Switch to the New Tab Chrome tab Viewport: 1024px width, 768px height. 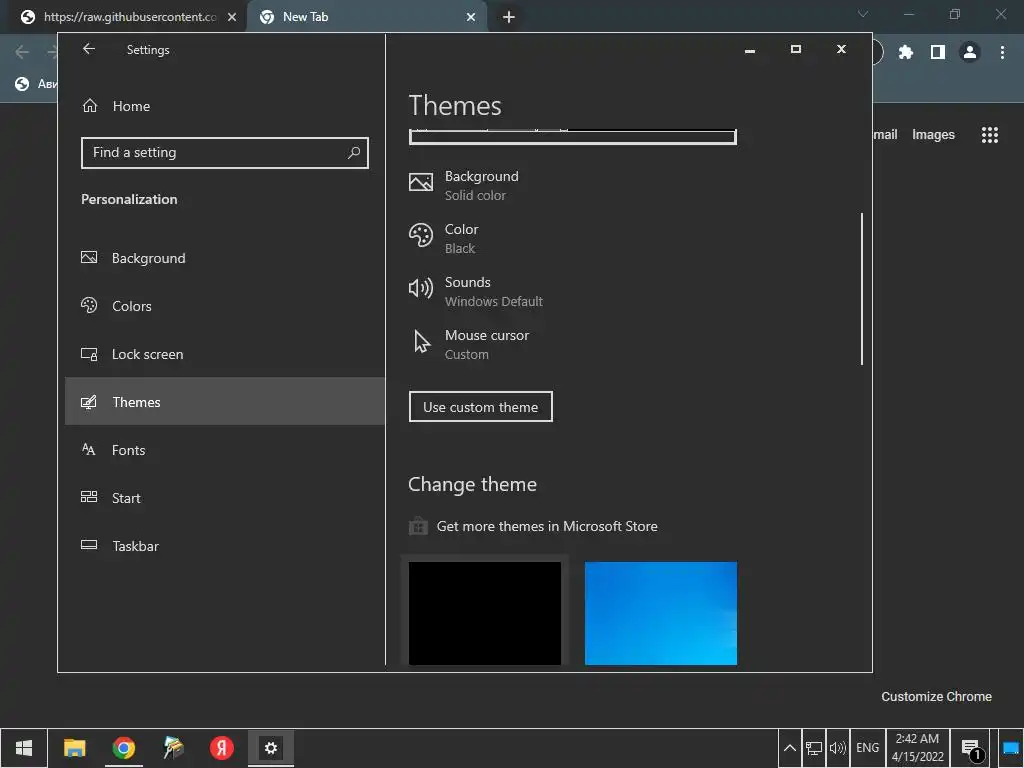pyautogui.click(x=366, y=17)
